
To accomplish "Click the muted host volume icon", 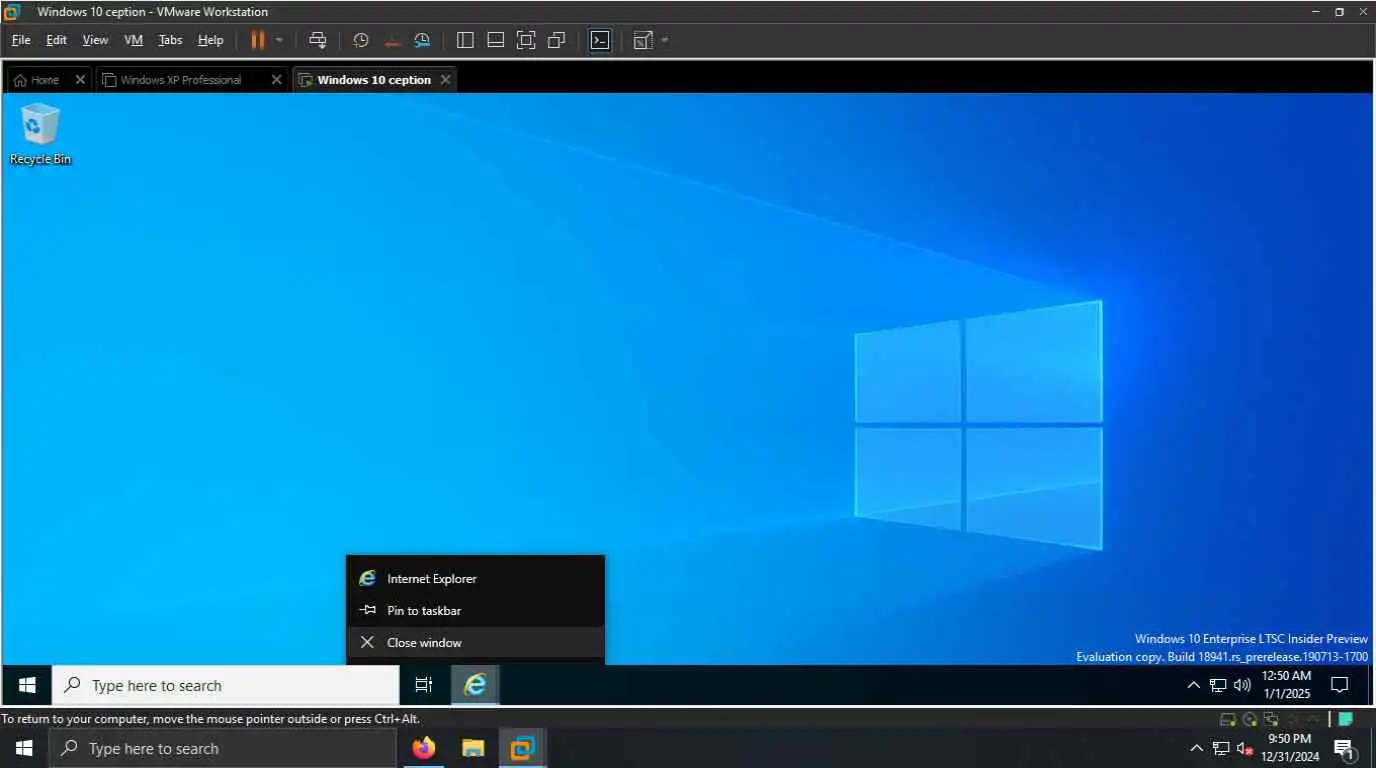I will 1245,748.
